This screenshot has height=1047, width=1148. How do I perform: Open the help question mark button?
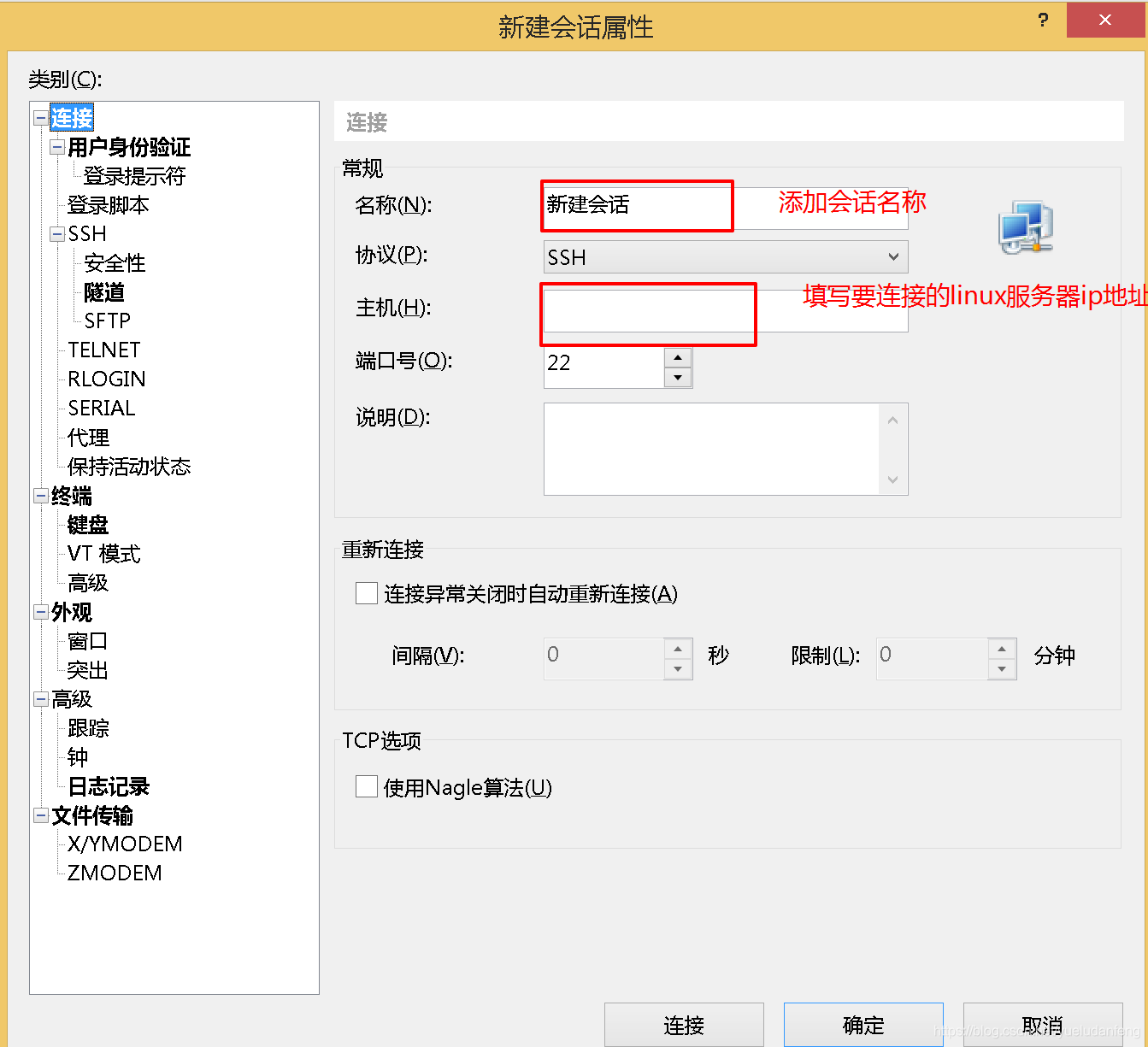pyautogui.click(x=1043, y=20)
